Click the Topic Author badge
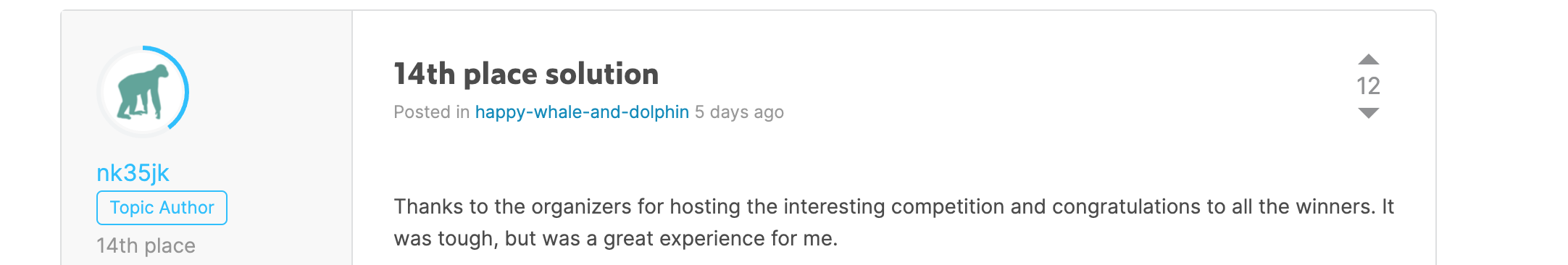The image size is (1568, 265). point(162,208)
